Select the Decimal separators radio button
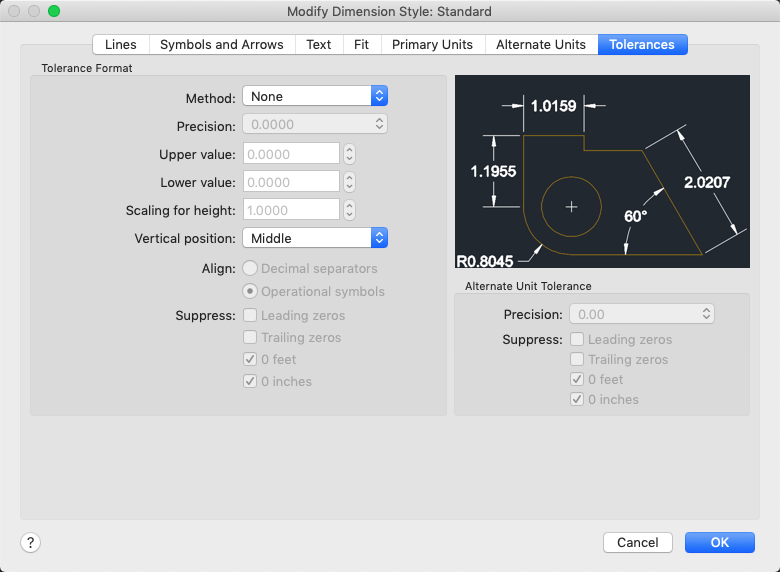The height and width of the screenshot is (572, 780). [250, 268]
